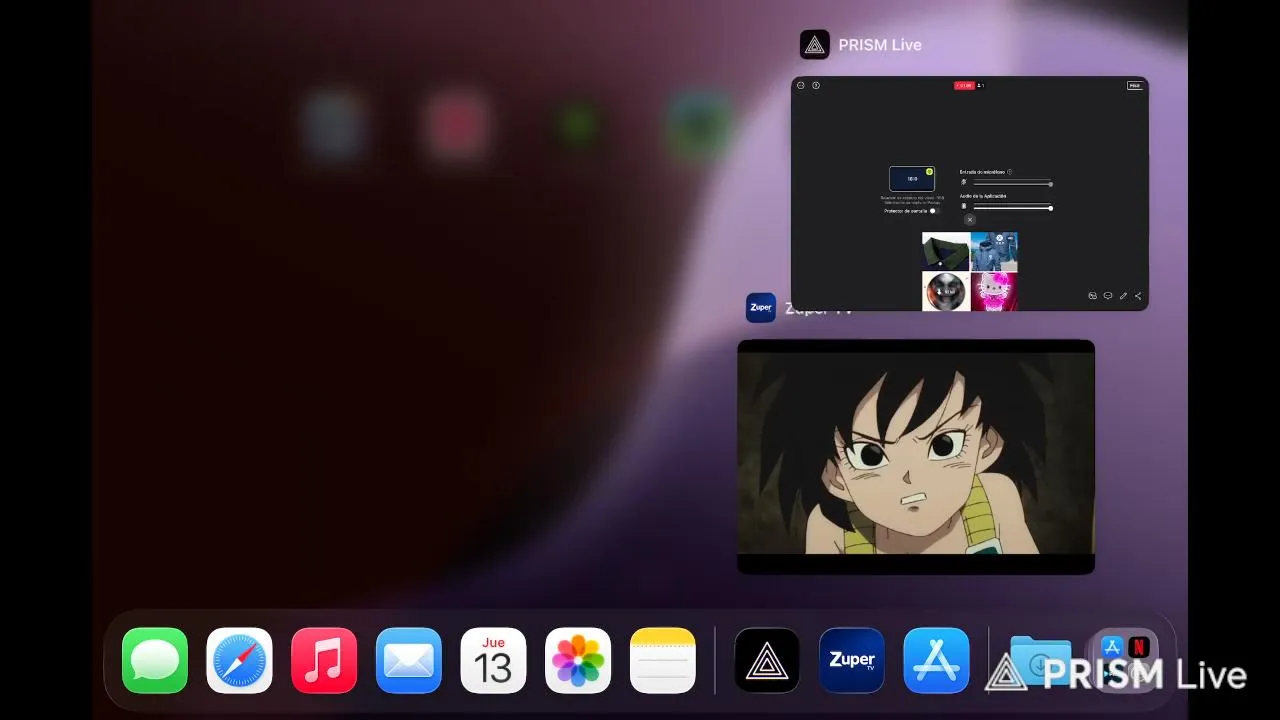Close the PRISM Live audio panel with X
Image resolution: width=1280 pixels, height=720 pixels.
pyautogui.click(x=969, y=219)
